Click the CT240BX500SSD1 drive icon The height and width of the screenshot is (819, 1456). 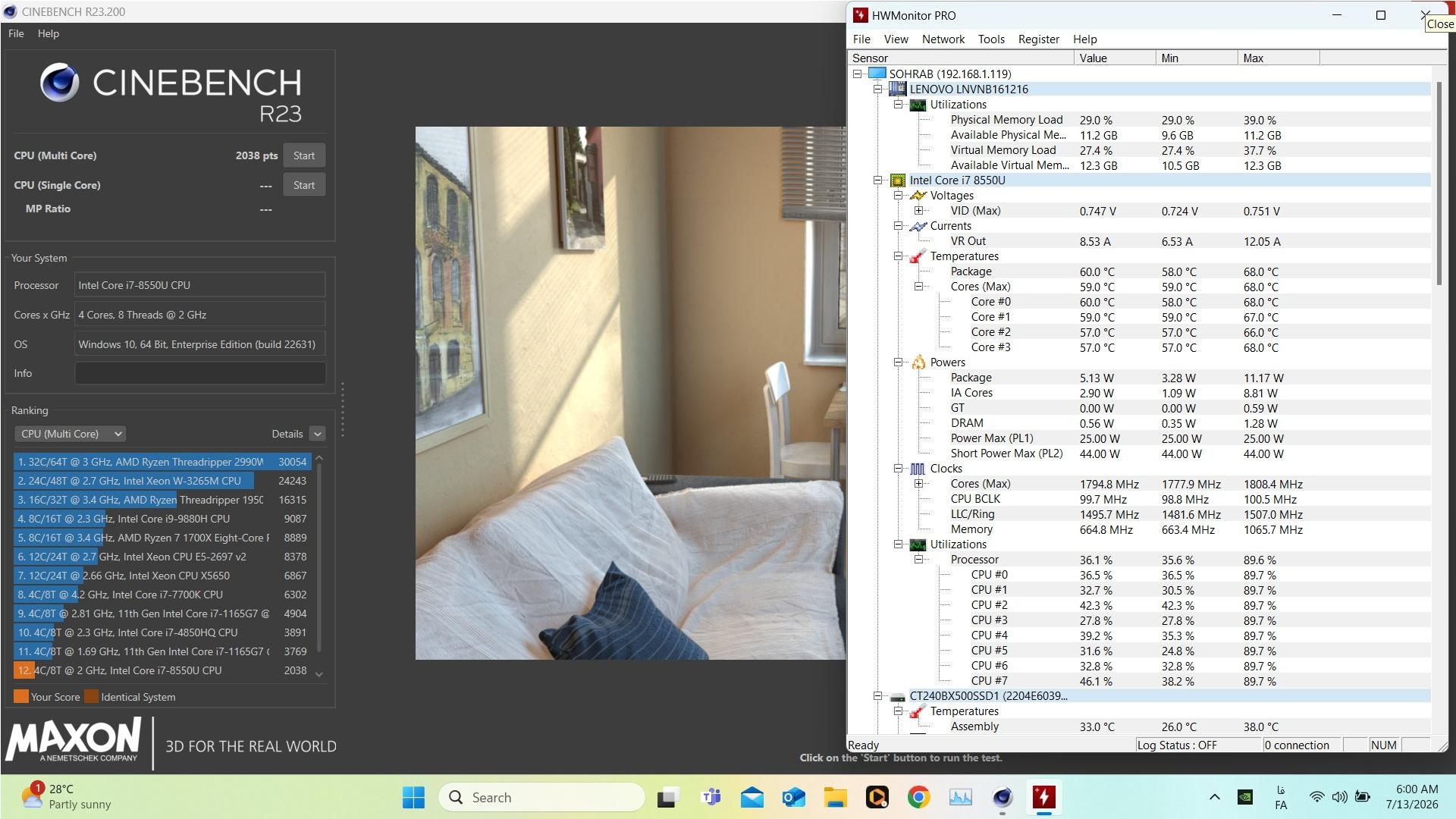coord(898,696)
